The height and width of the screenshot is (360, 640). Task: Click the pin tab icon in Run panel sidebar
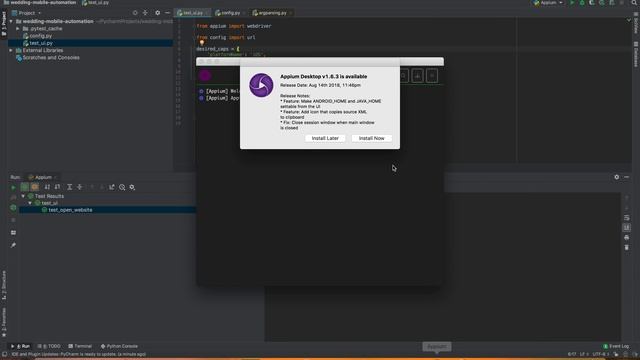[x=13, y=245]
